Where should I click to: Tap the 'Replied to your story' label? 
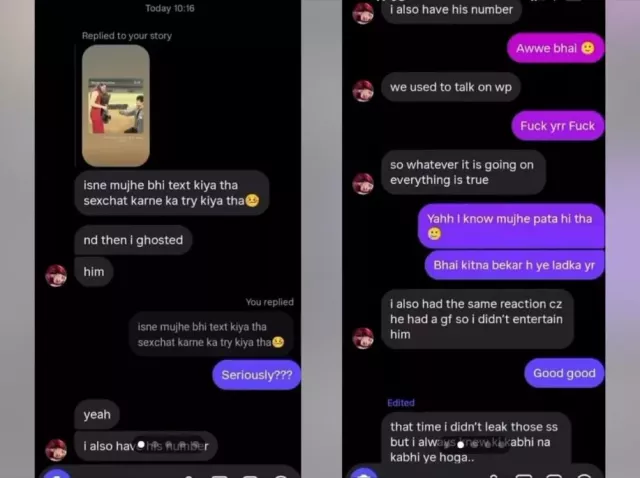[x=127, y=36]
